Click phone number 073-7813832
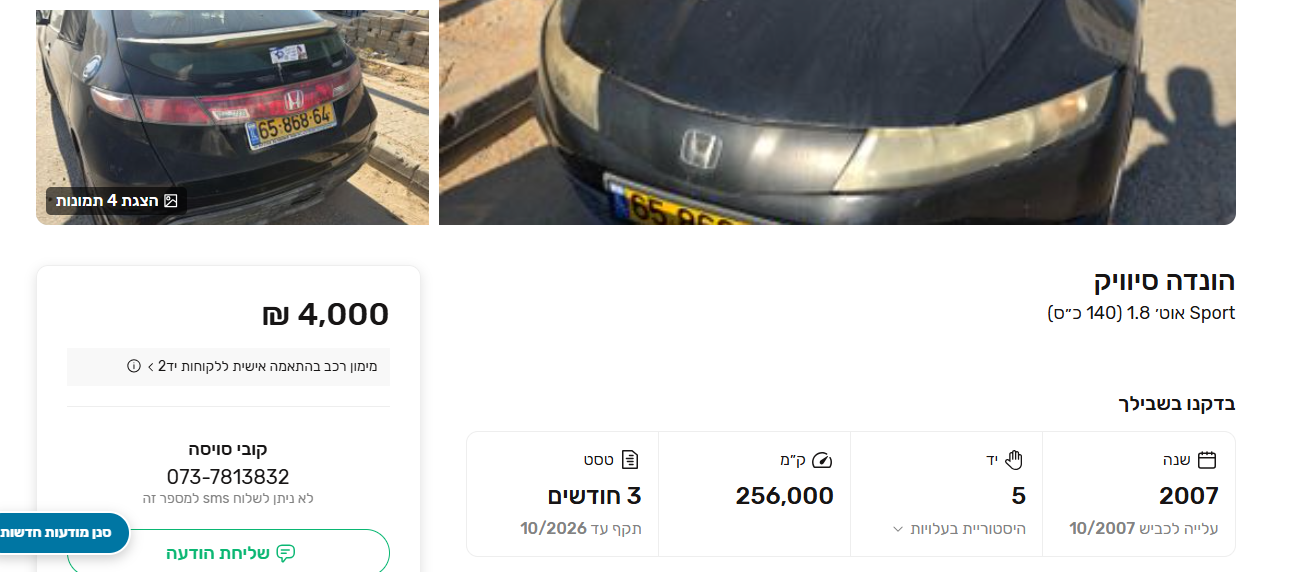The image size is (1295, 572). 228,477
